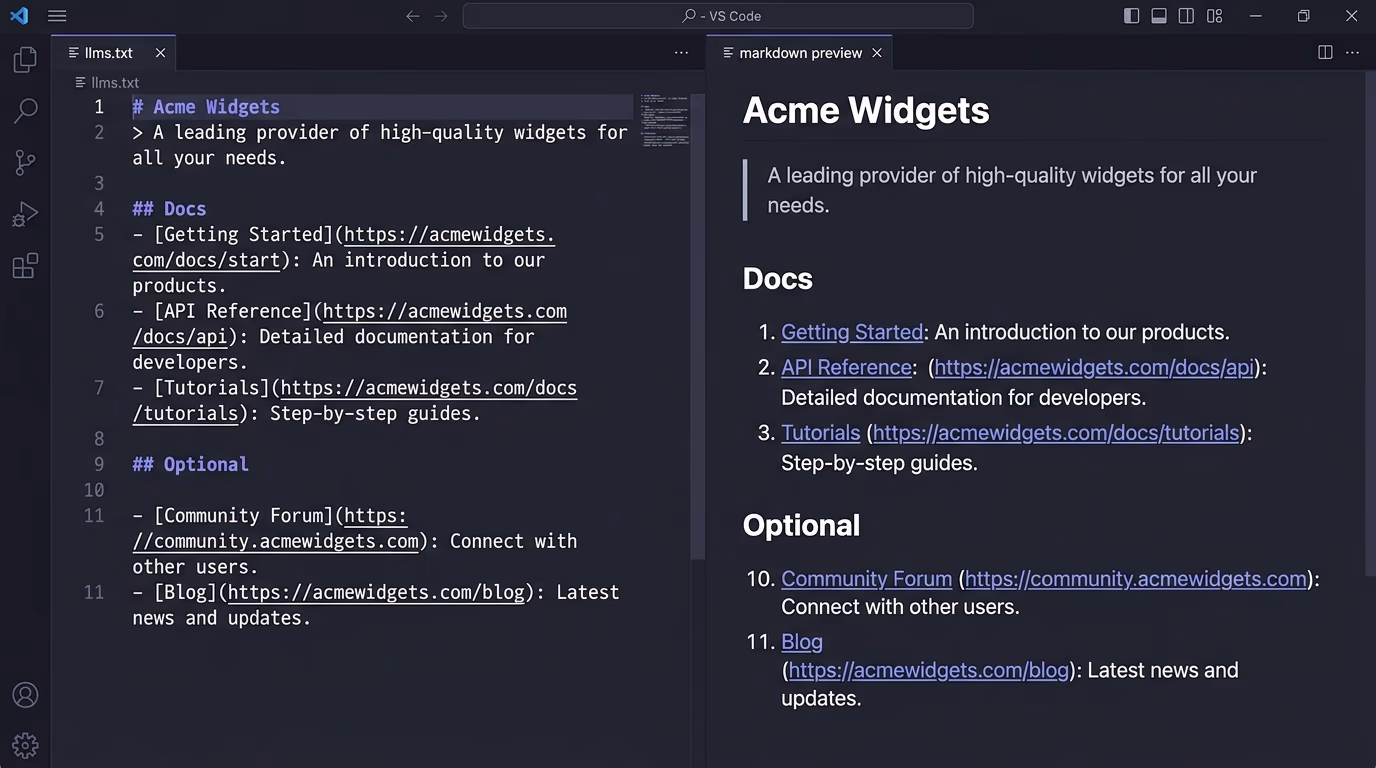The height and width of the screenshot is (768, 1376).
Task: Click the '## Docs' heading in editor
Action: click(169, 209)
